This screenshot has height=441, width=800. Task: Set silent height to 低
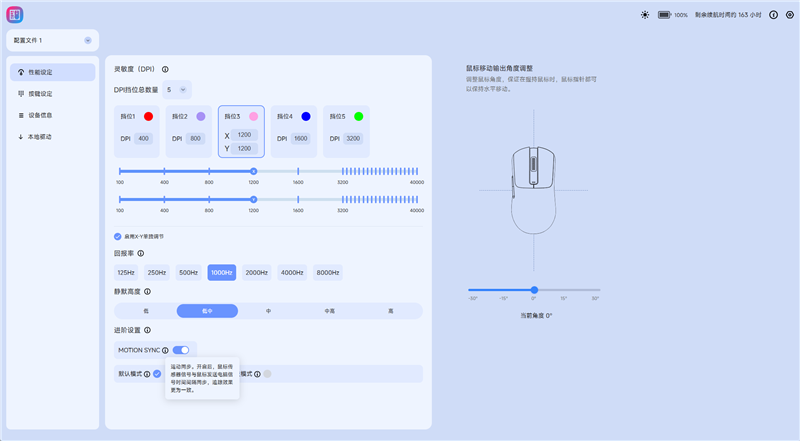[x=146, y=311]
